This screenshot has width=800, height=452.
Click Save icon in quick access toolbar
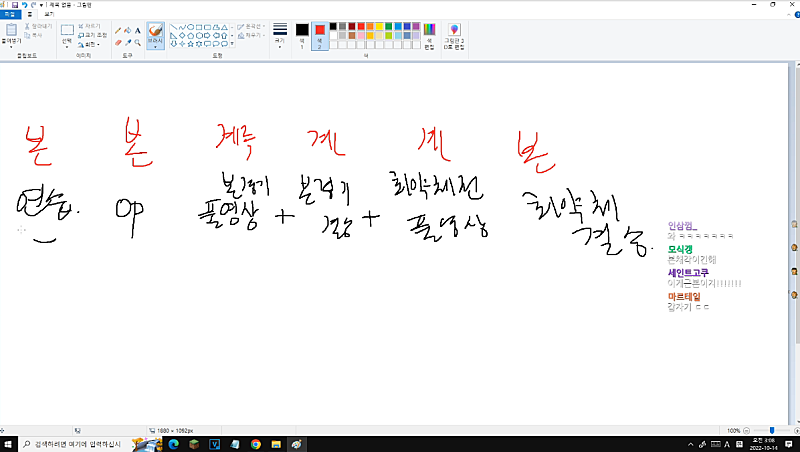15,5
